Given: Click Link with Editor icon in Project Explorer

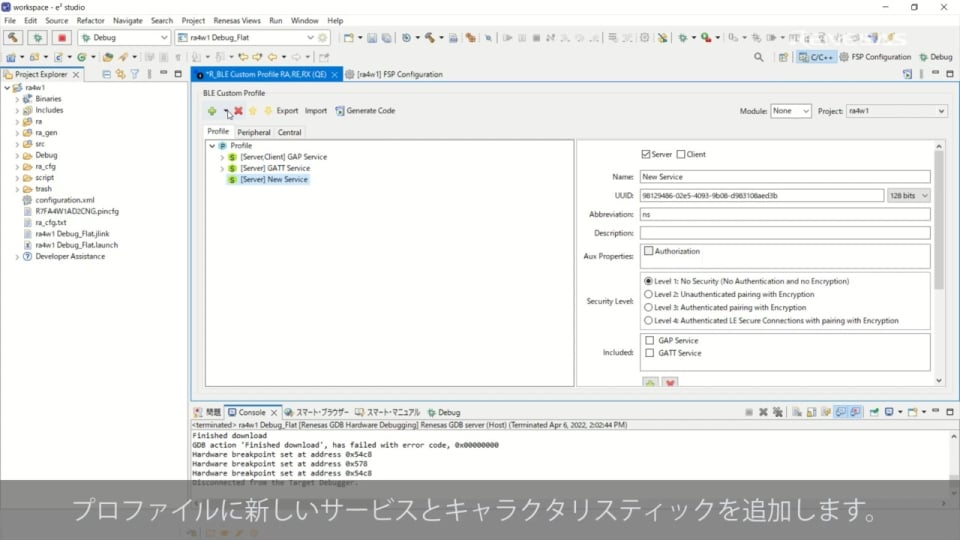Looking at the screenshot, I should [x=121, y=74].
